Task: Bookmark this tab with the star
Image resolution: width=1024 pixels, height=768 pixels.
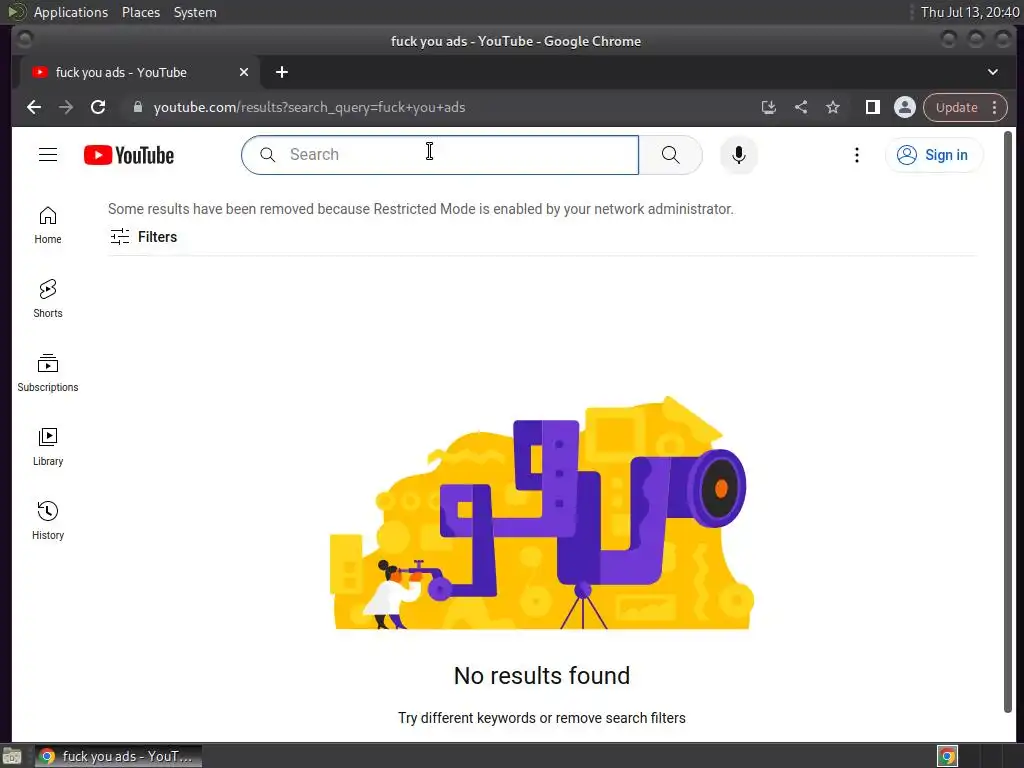Action: [x=833, y=107]
